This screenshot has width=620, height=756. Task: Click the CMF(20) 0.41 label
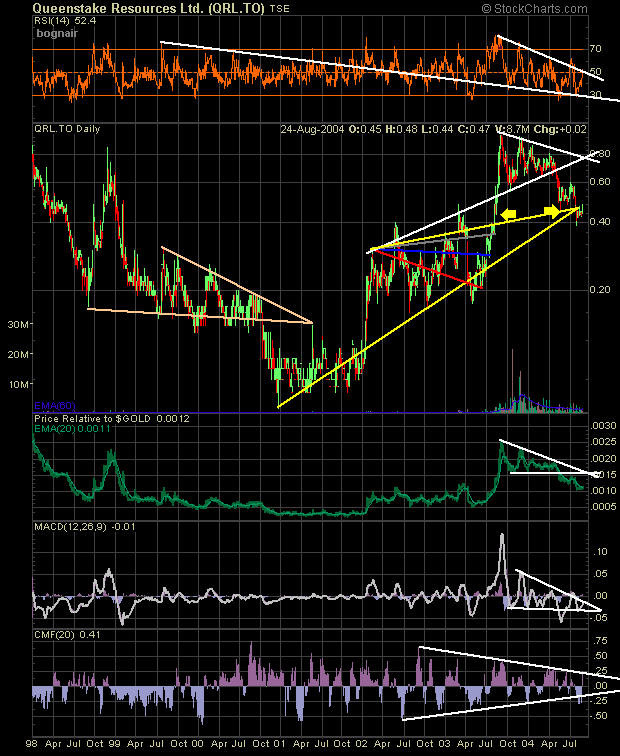67,634
